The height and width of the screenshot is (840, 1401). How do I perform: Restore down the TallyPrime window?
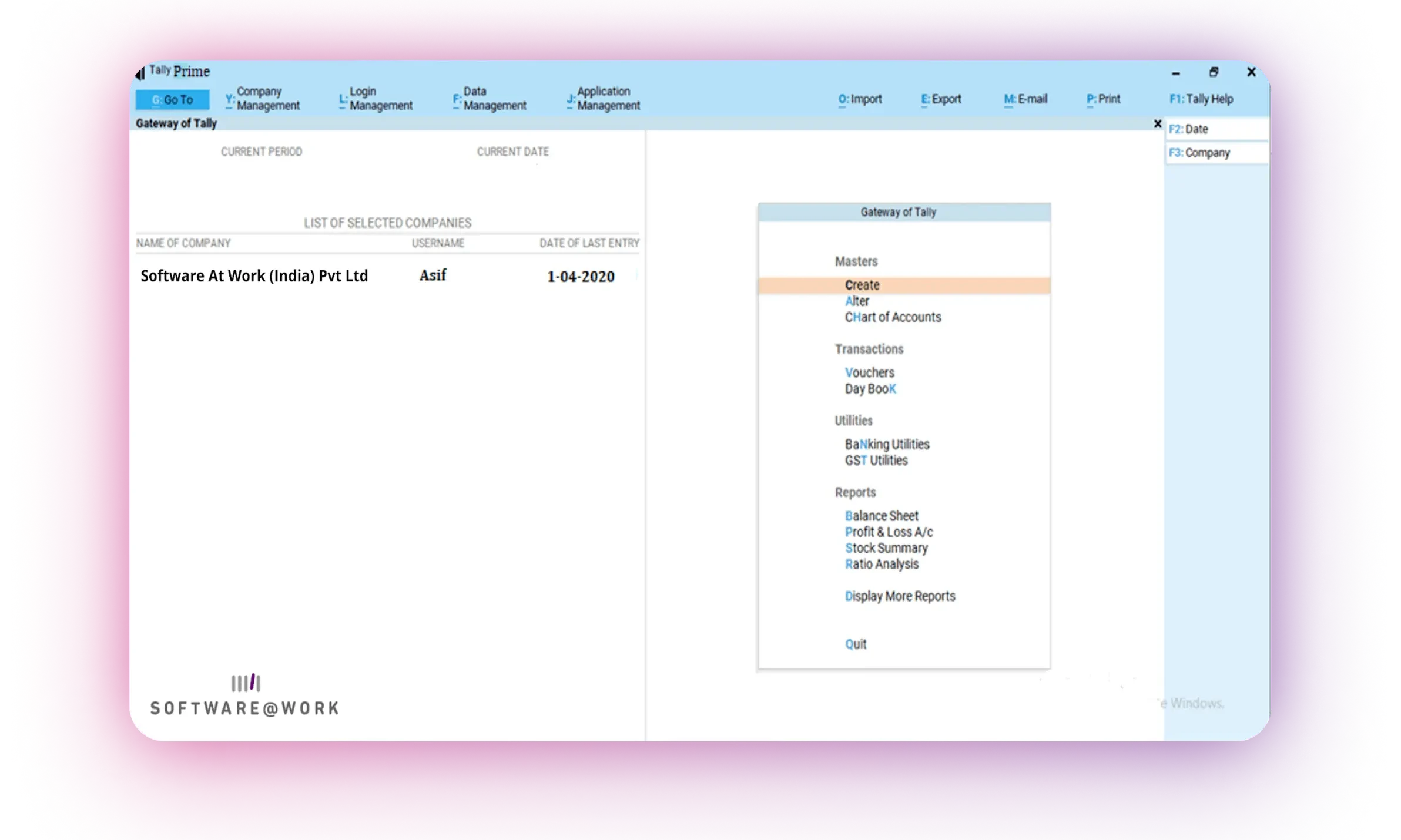tap(1214, 72)
